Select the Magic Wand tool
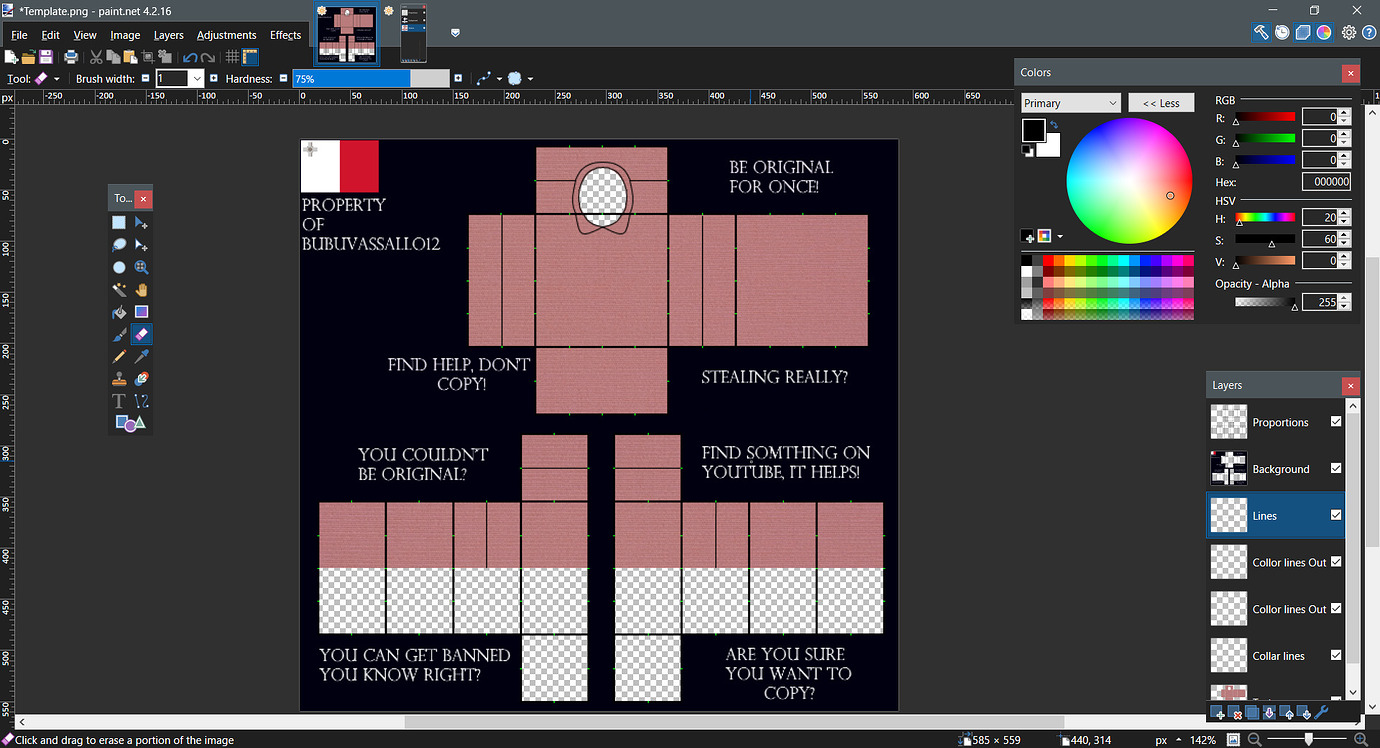 [119, 290]
